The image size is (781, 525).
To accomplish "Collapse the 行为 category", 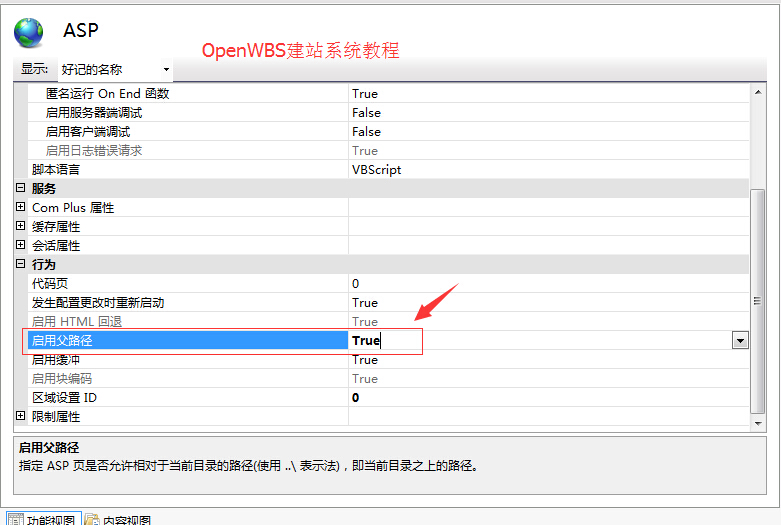I will point(20,264).
